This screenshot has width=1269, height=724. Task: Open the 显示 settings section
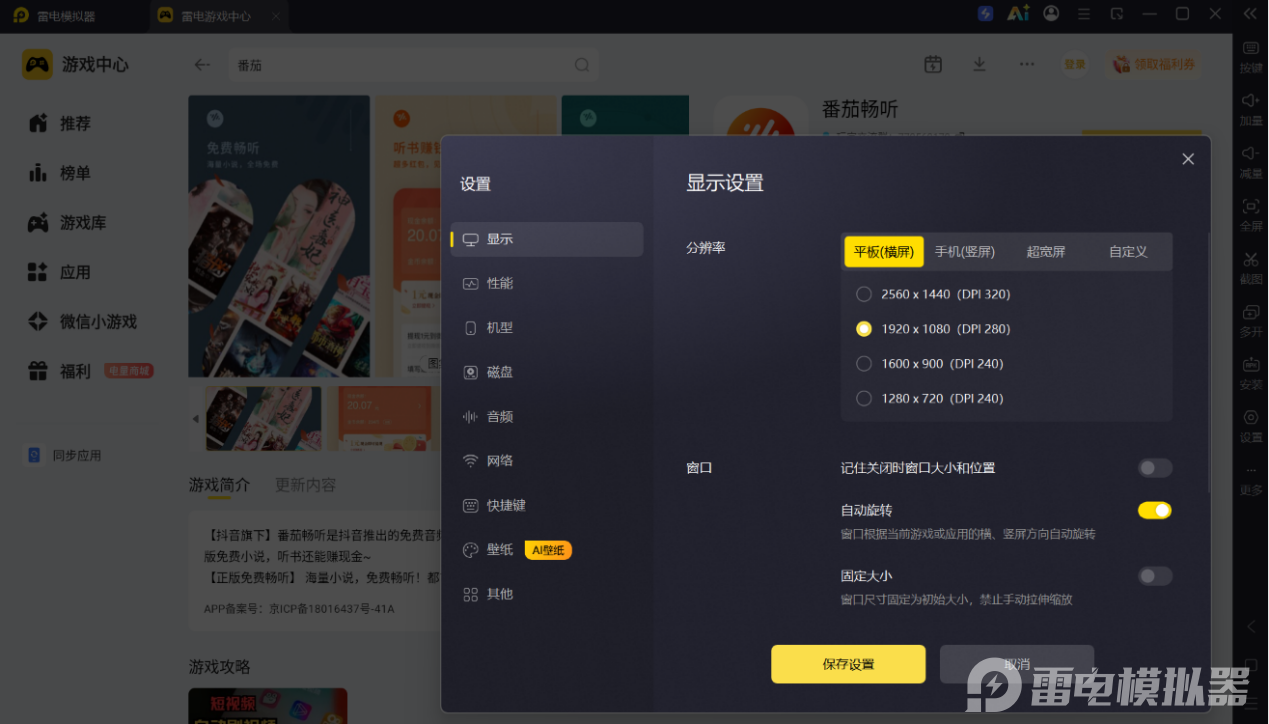pyautogui.click(x=547, y=239)
